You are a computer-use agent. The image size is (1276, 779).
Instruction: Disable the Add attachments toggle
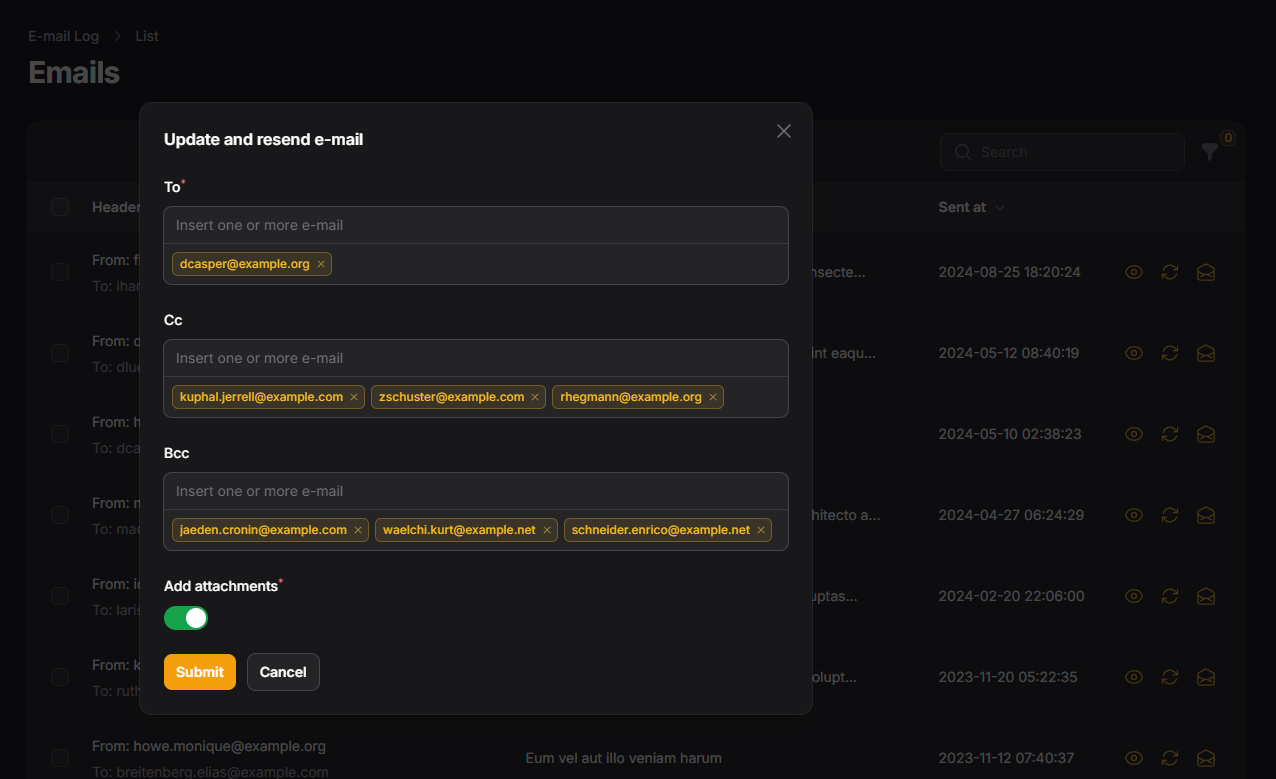tap(186, 618)
